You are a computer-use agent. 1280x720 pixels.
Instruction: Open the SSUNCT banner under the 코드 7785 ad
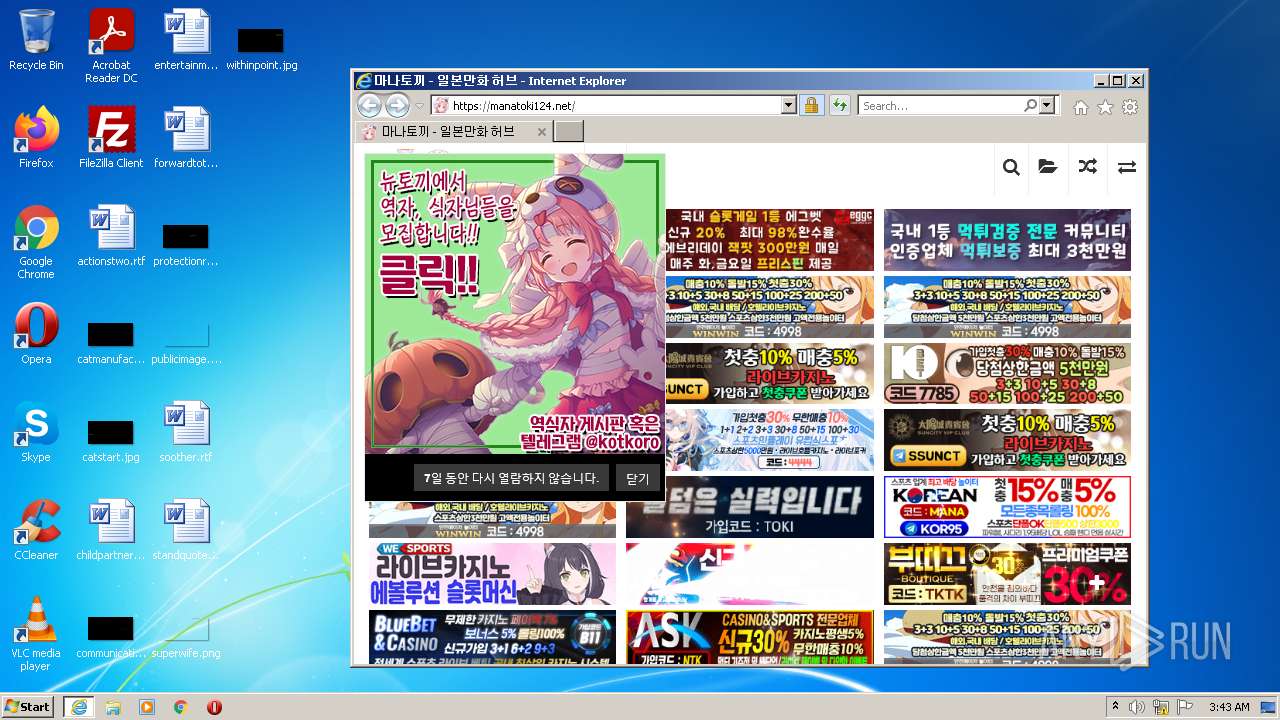[1007, 440]
